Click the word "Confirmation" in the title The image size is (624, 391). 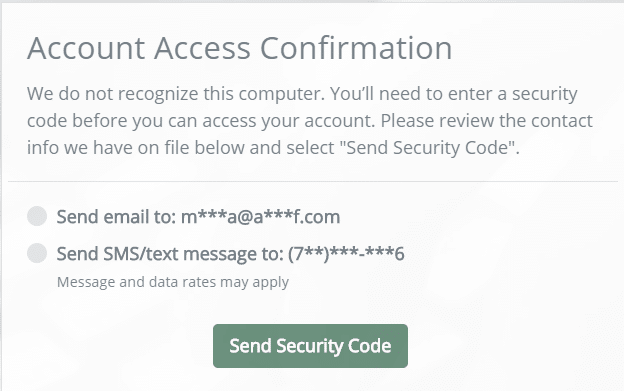tap(356, 48)
